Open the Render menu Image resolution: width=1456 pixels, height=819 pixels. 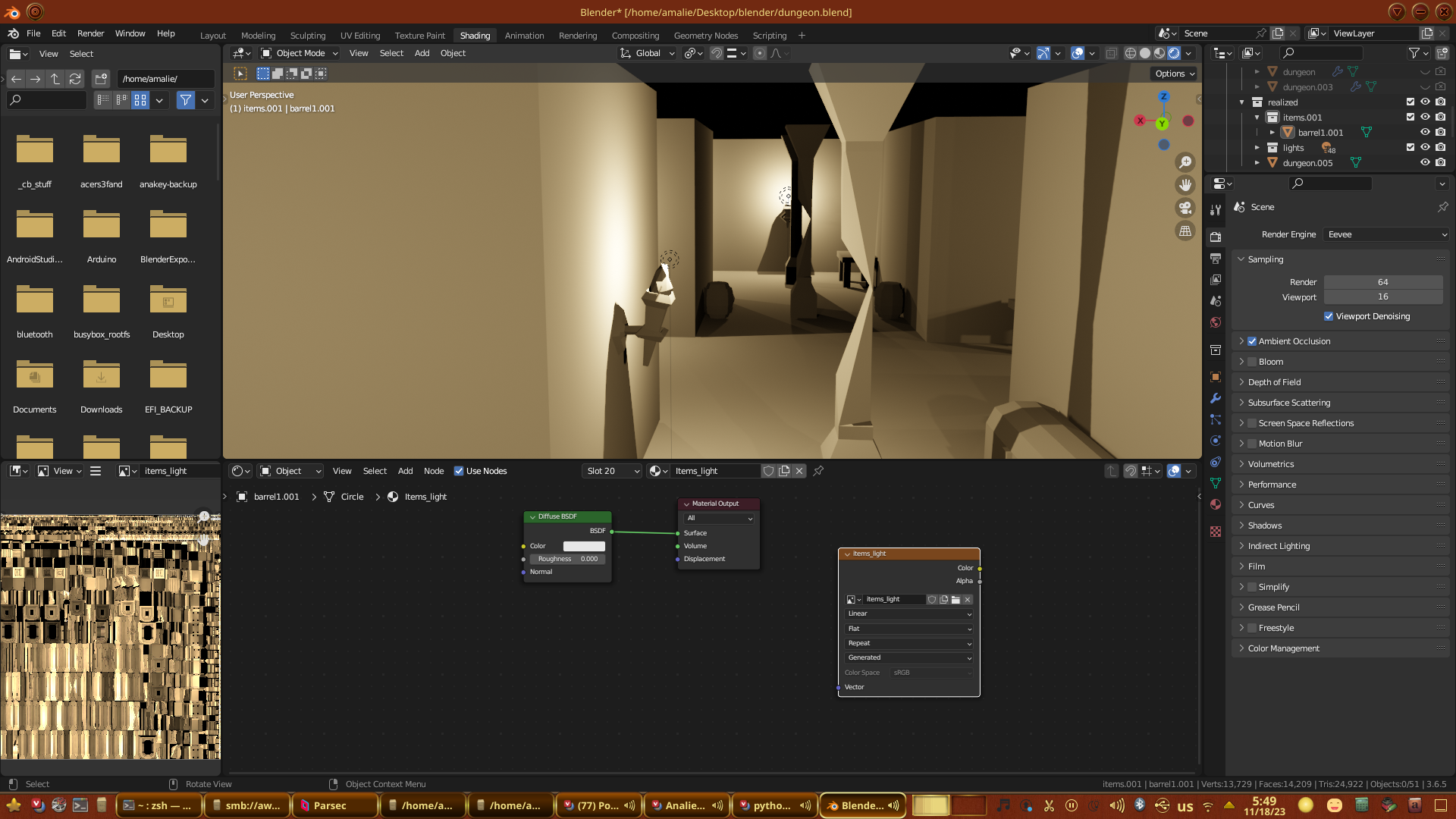tap(90, 33)
